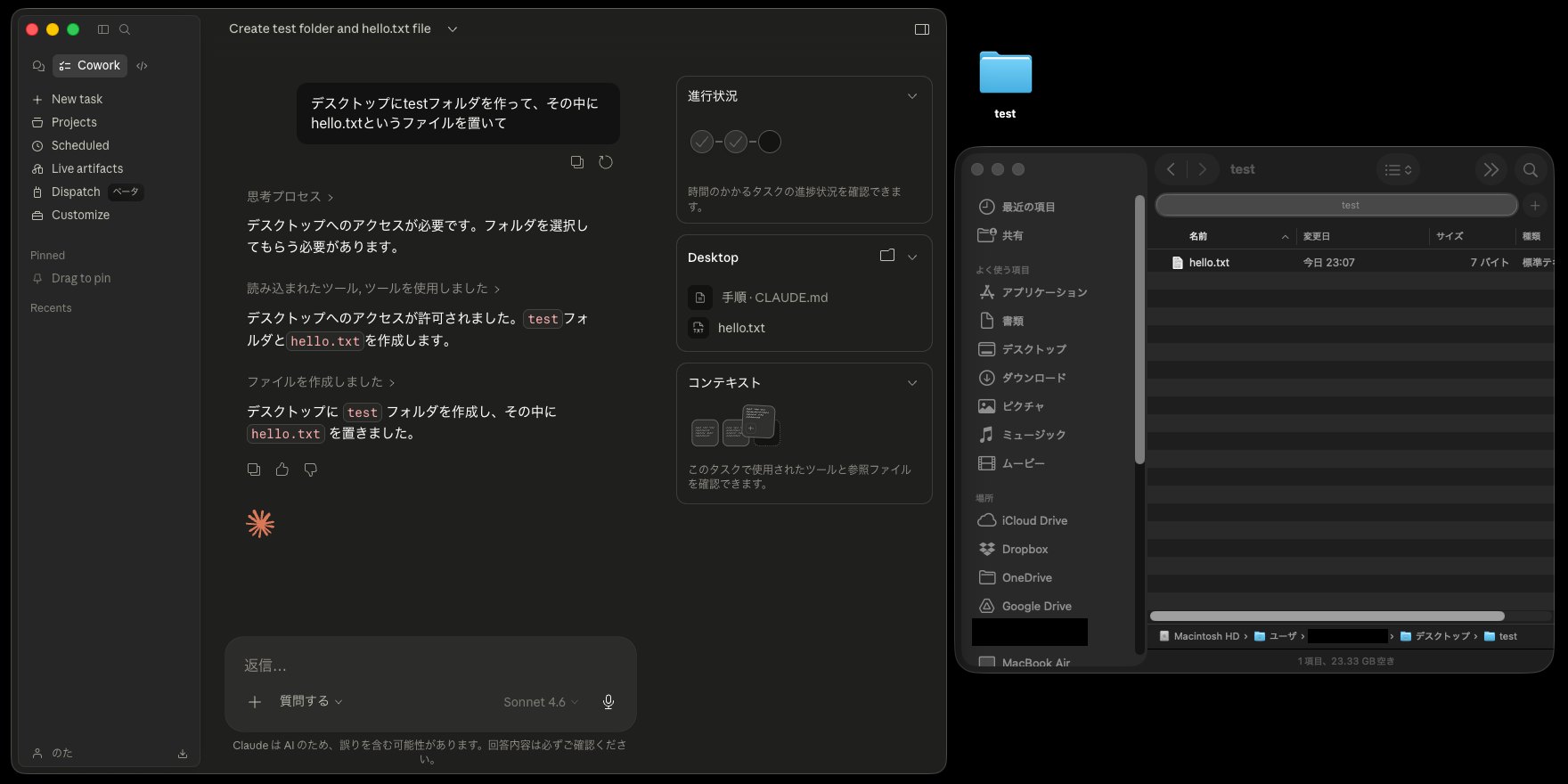Show more Finder toolbar items chevrons
The height and width of the screenshot is (784, 1568).
(x=1491, y=169)
